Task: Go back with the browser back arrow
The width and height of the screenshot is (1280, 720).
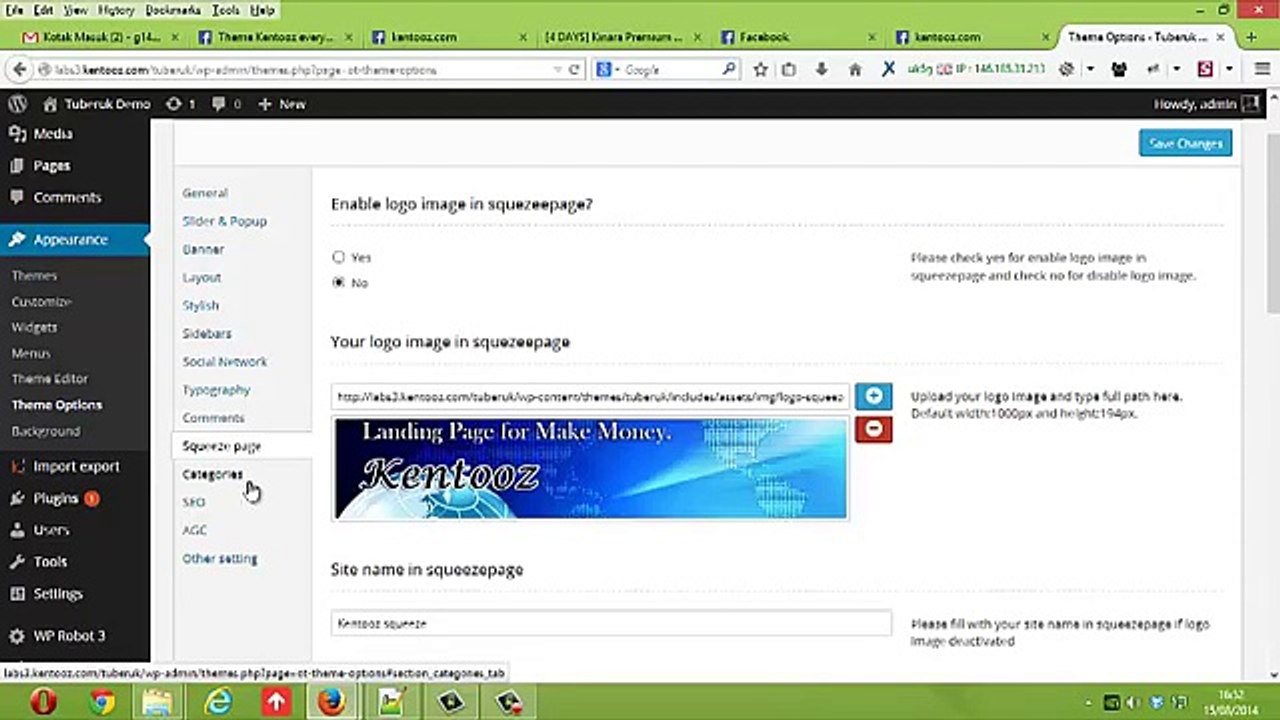Action: 19,70
